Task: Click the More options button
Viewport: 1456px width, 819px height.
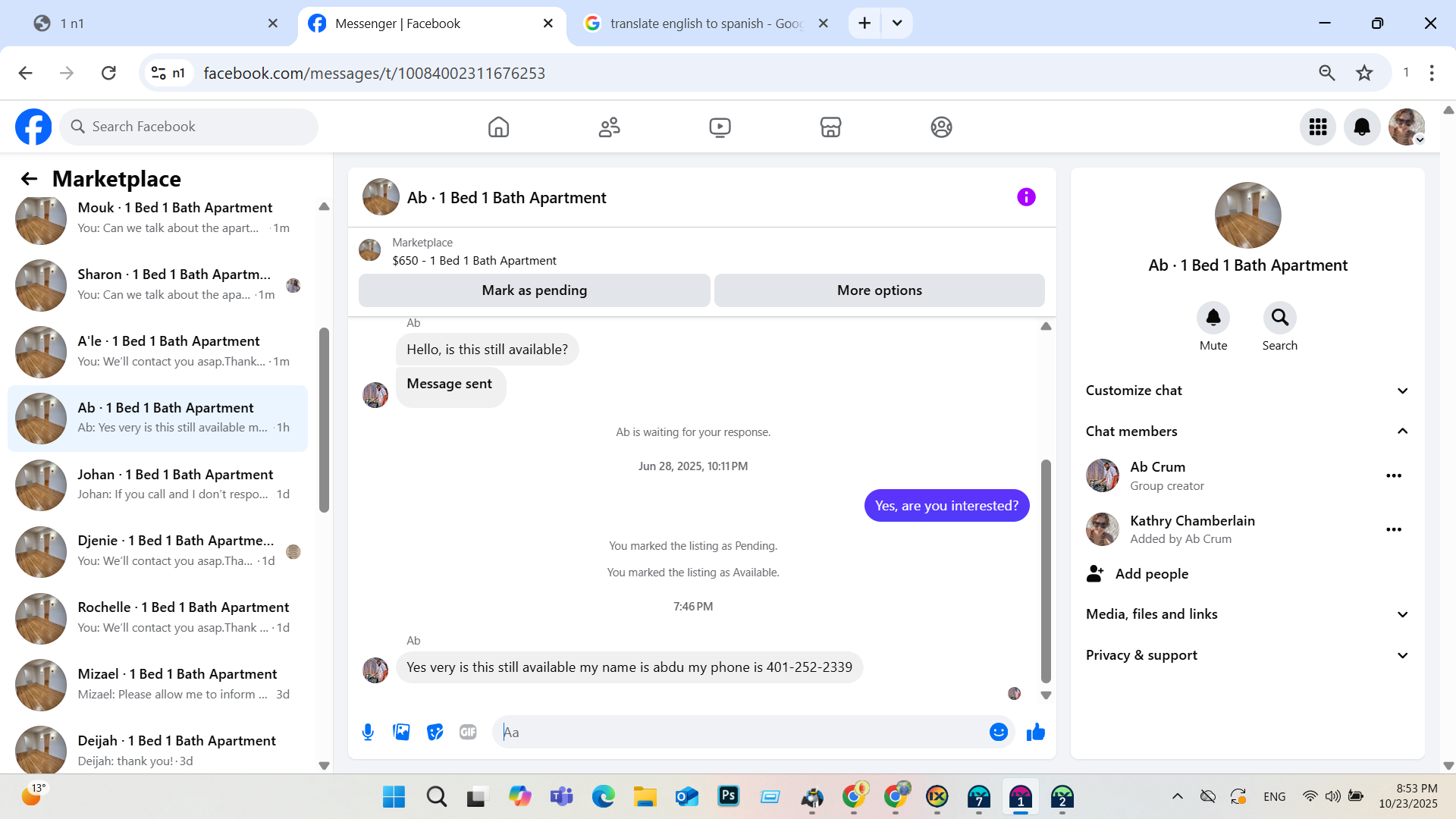Action: pyautogui.click(x=879, y=290)
